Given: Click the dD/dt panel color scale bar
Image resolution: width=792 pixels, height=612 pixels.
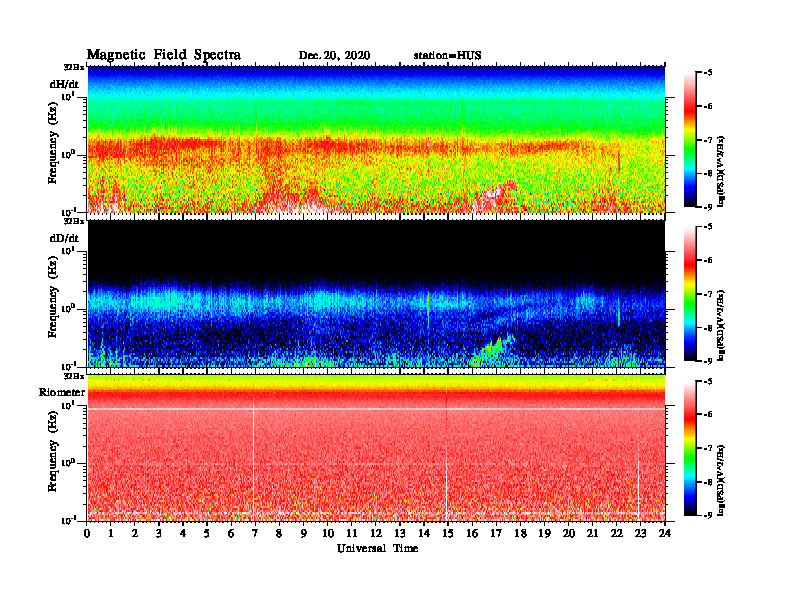Looking at the screenshot, I should coord(689,294).
